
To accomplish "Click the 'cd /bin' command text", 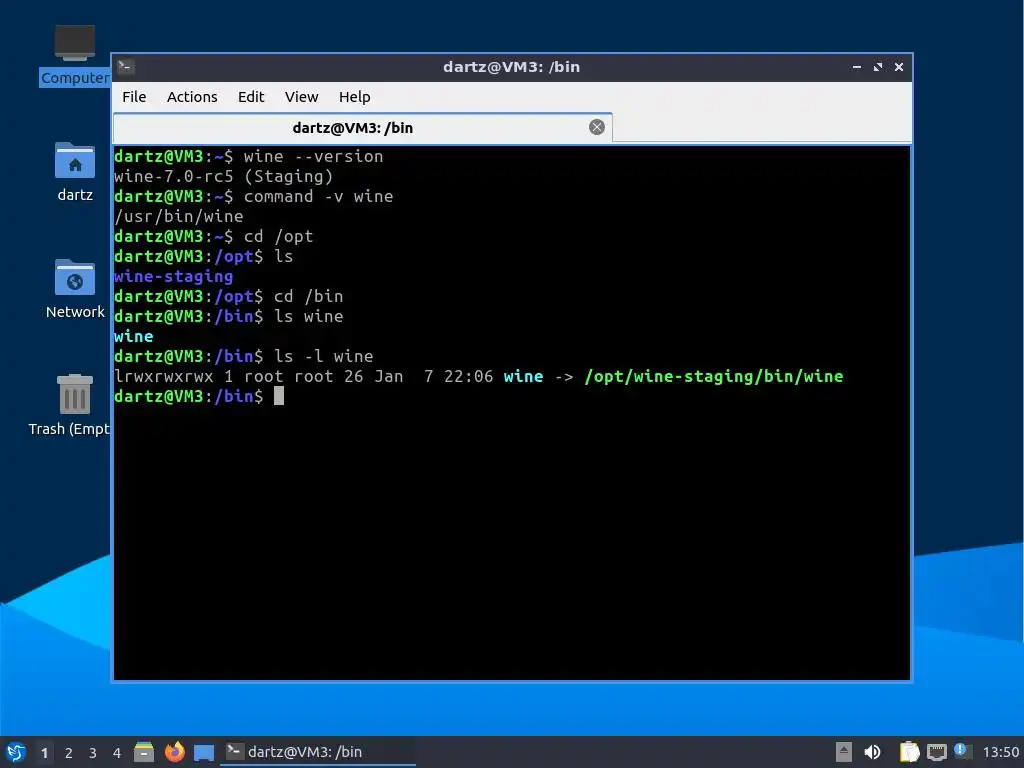I will (x=308, y=296).
